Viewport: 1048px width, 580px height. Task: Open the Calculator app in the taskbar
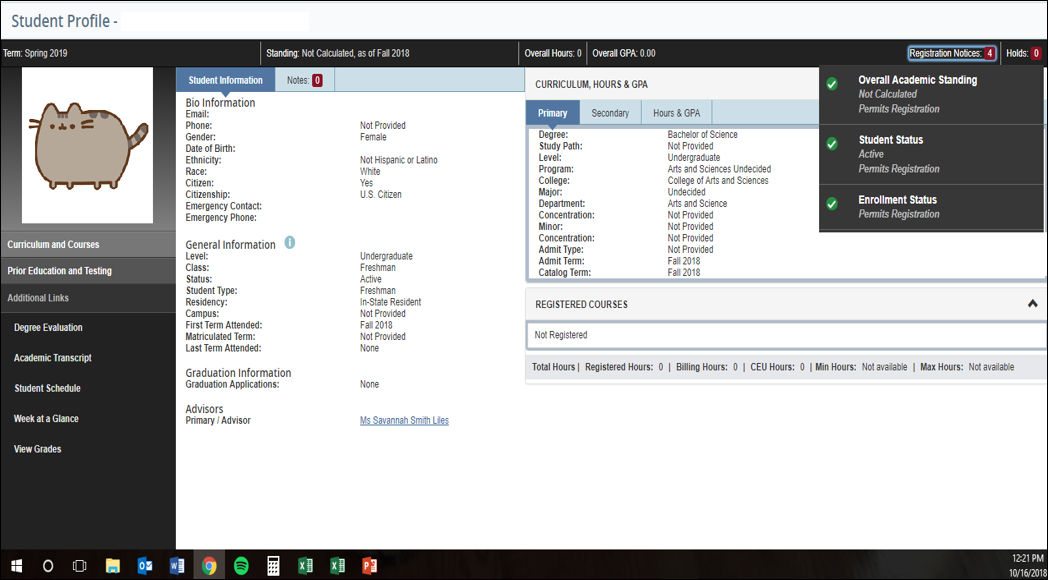pyautogui.click(x=273, y=566)
